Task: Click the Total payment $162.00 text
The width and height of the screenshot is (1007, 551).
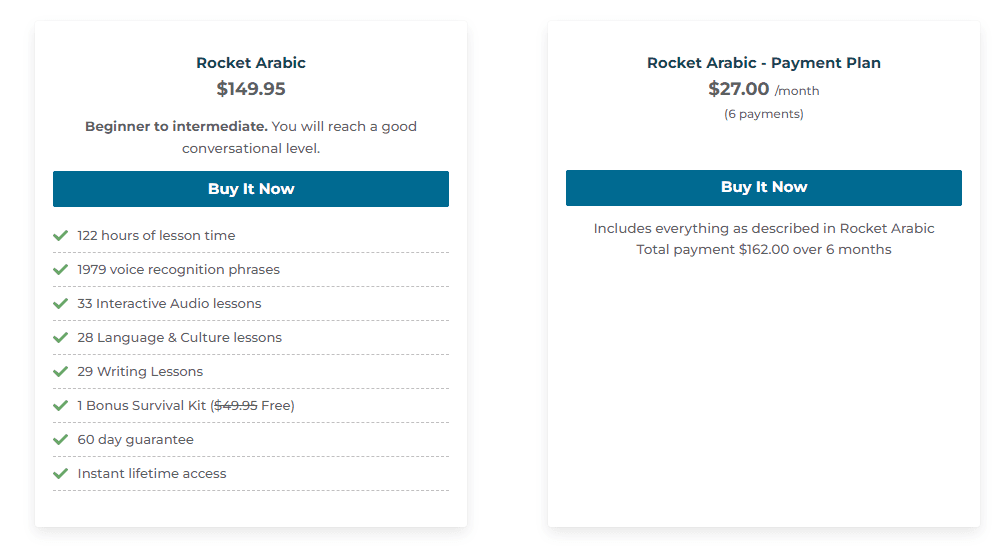Action: [763, 249]
